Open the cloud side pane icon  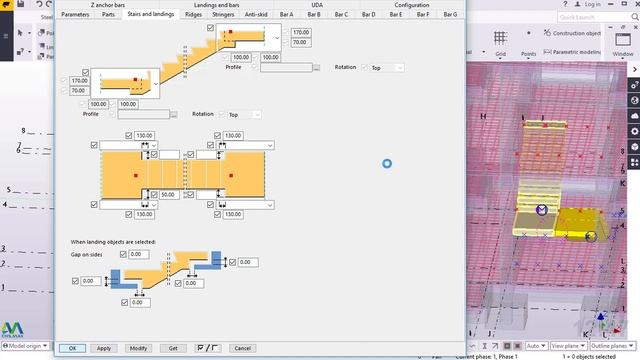point(634,116)
